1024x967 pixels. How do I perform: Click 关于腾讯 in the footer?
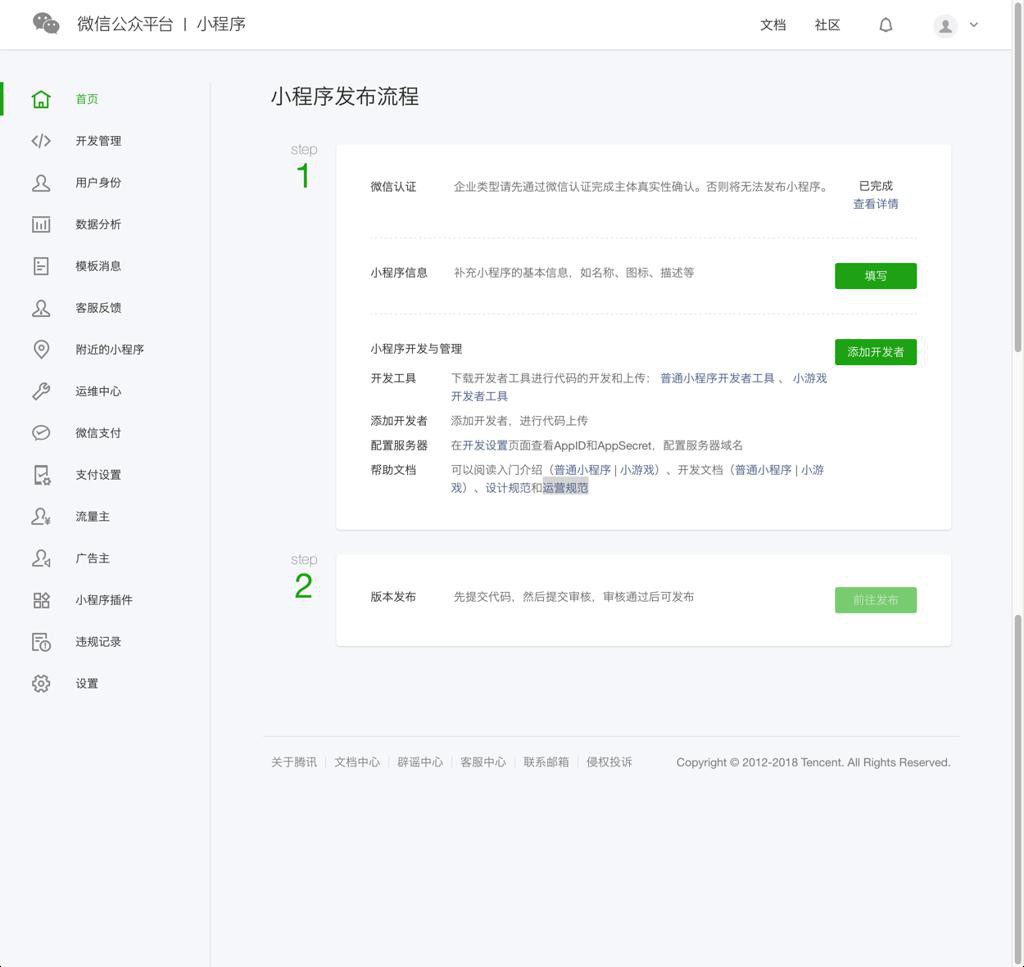pos(294,762)
